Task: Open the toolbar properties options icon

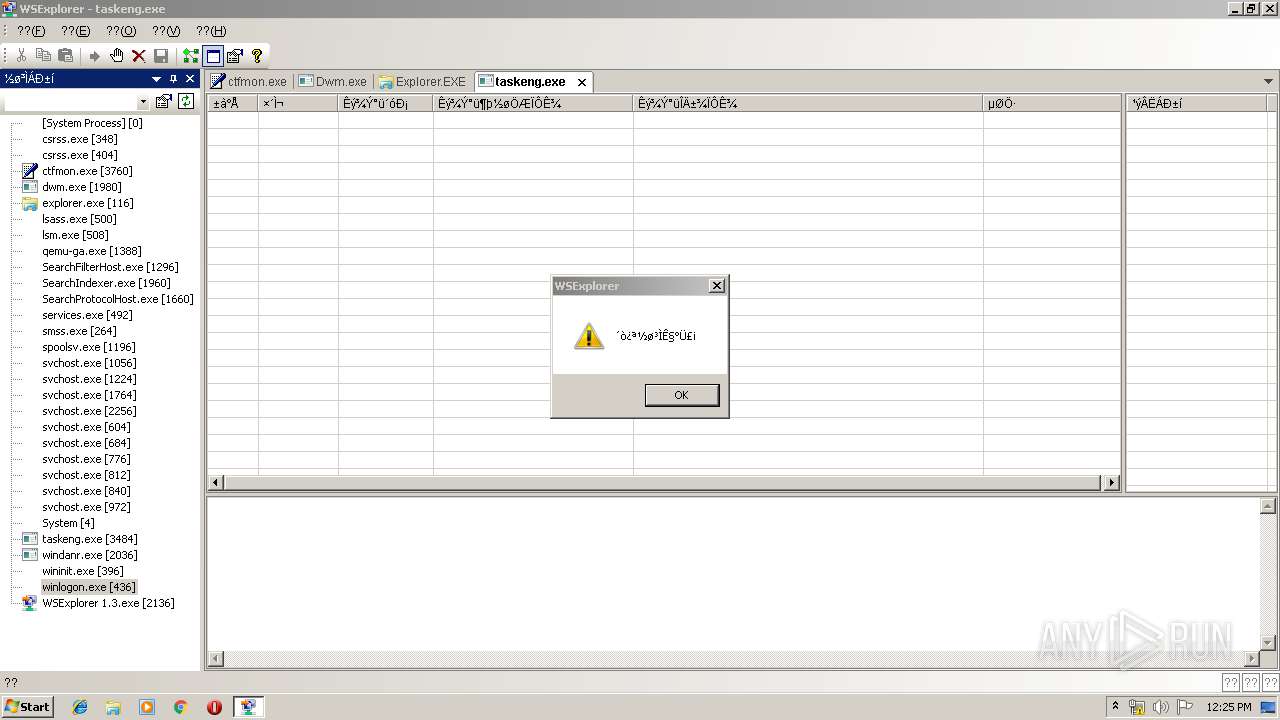Action: (x=235, y=56)
